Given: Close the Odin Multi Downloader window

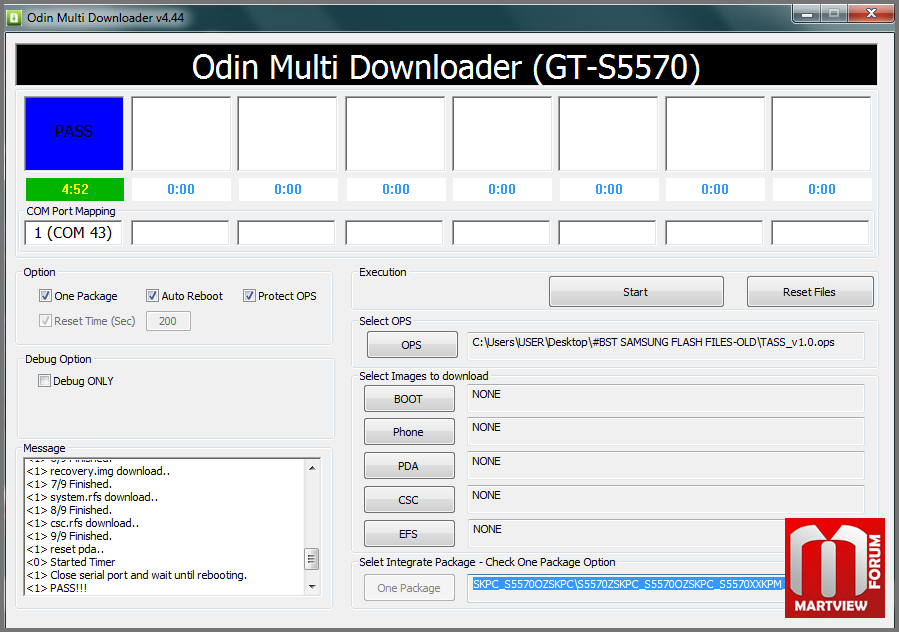Looking at the screenshot, I should (871, 14).
